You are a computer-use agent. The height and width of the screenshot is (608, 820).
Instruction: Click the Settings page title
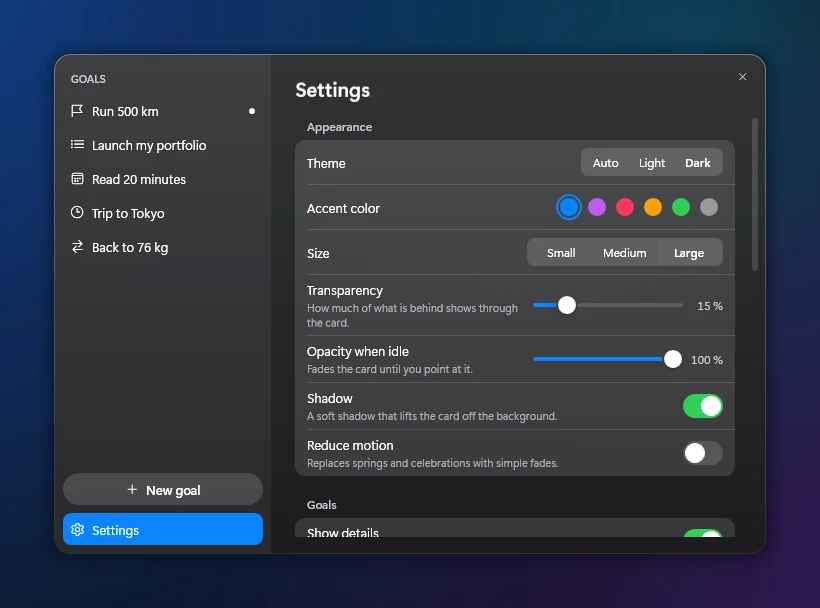[x=333, y=90]
